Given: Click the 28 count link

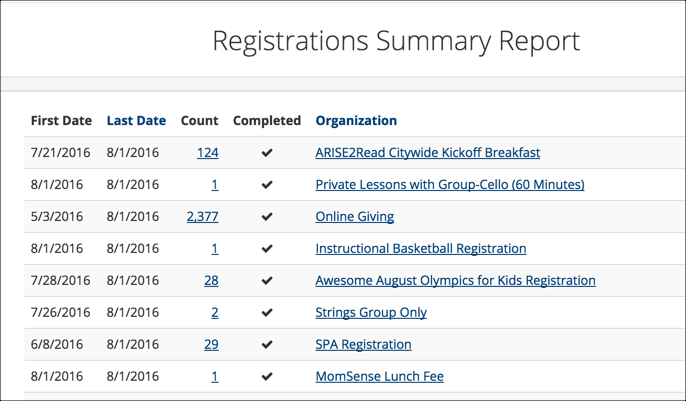Looking at the screenshot, I should [211, 280].
